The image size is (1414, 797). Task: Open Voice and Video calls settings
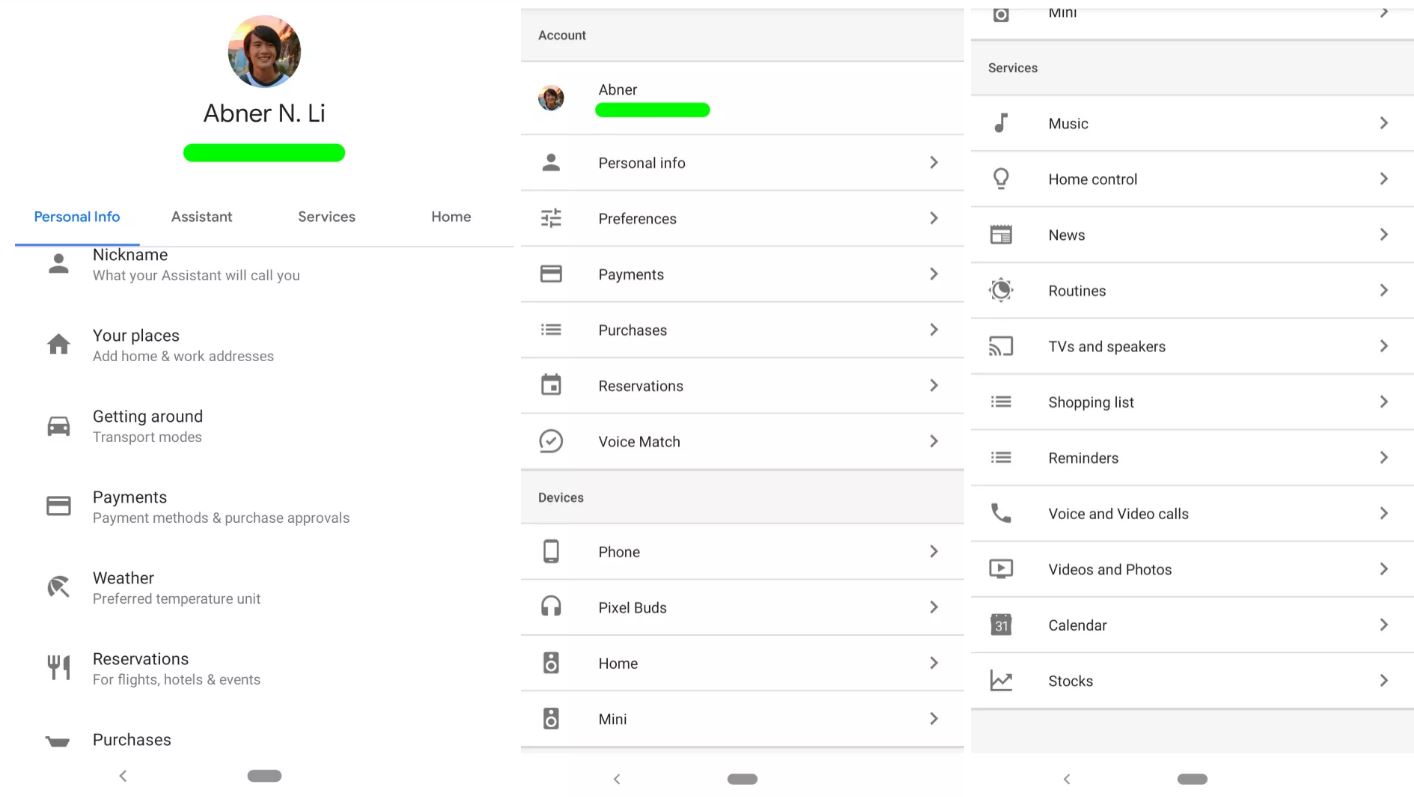point(1118,514)
